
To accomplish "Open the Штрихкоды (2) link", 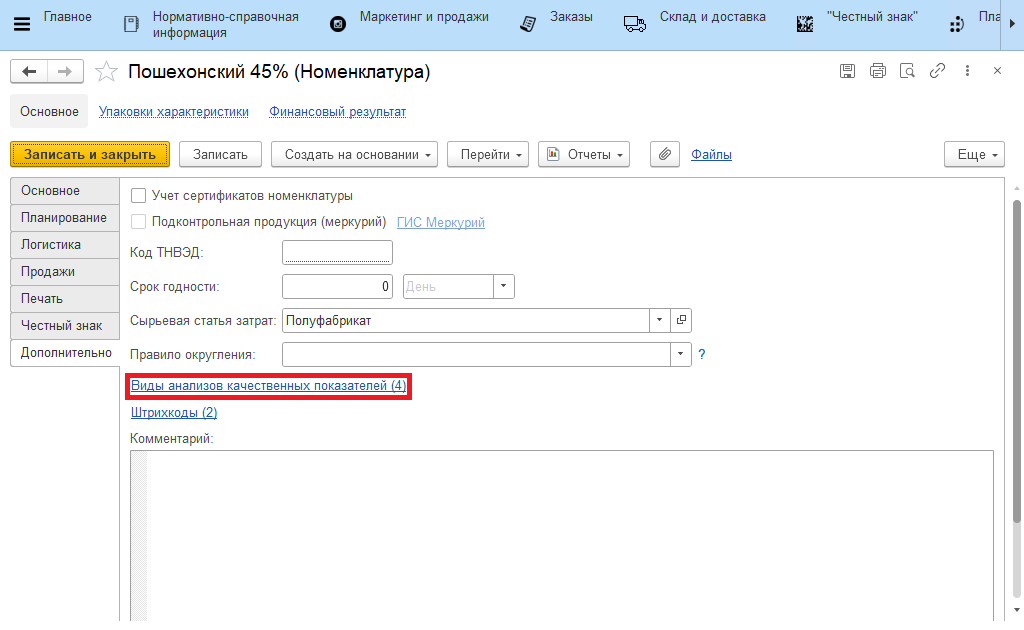I will coord(174,412).
